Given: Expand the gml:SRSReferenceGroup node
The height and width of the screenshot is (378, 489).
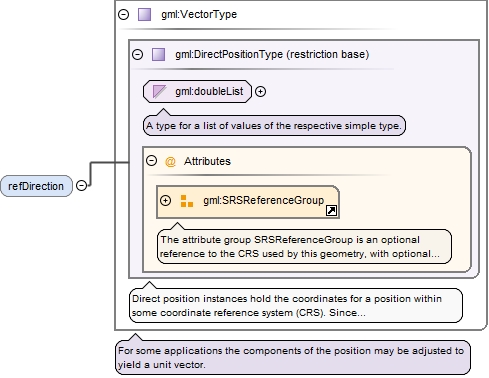Looking at the screenshot, I should (x=165, y=200).
